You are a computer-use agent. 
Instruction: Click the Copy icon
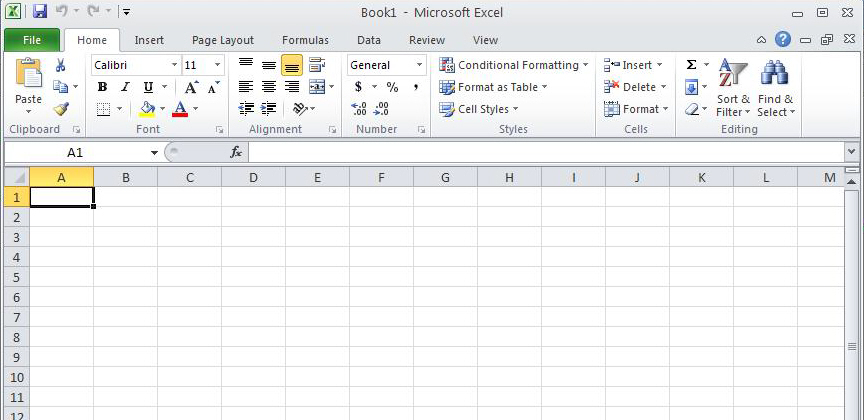pos(60,87)
